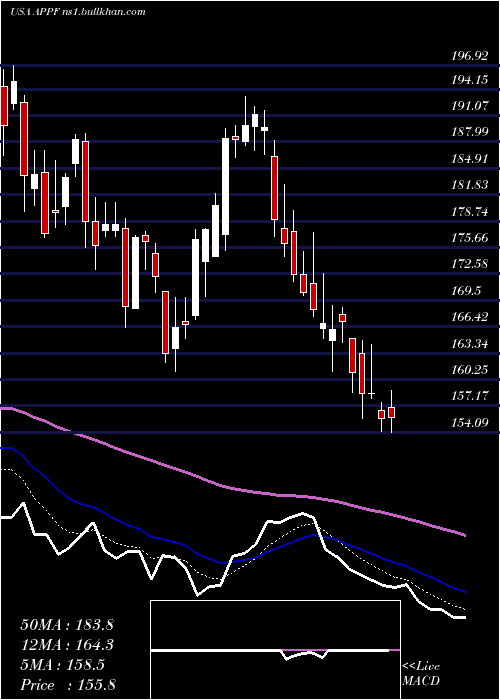
Task: Click inside the MACD histogram panel
Action: point(275,650)
